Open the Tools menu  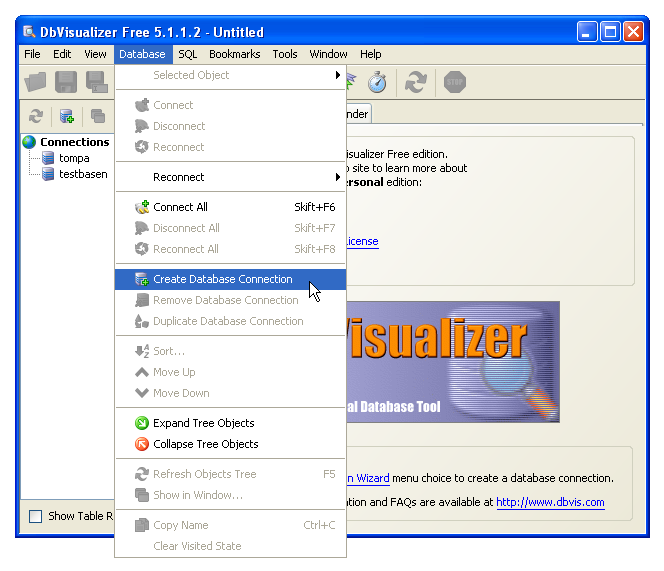pyautogui.click(x=285, y=54)
